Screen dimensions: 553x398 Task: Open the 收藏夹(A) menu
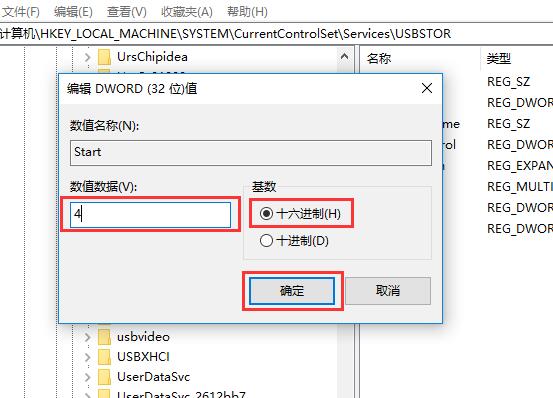click(x=187, y=12)
